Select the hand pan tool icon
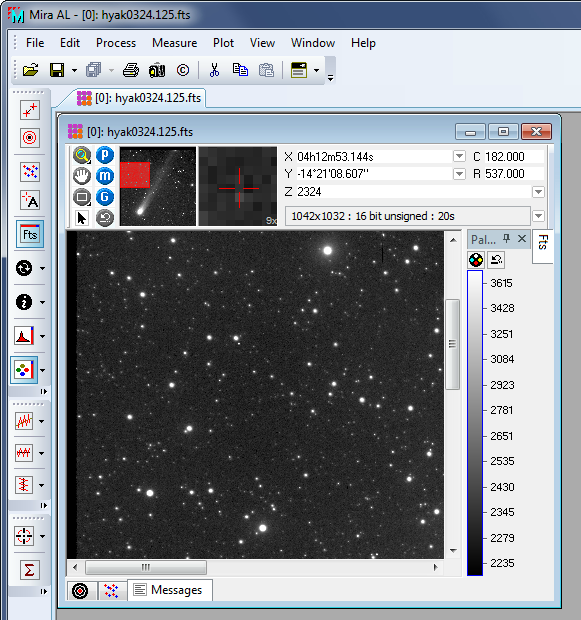Screen dimensions: 581x620 coord(81,176)
